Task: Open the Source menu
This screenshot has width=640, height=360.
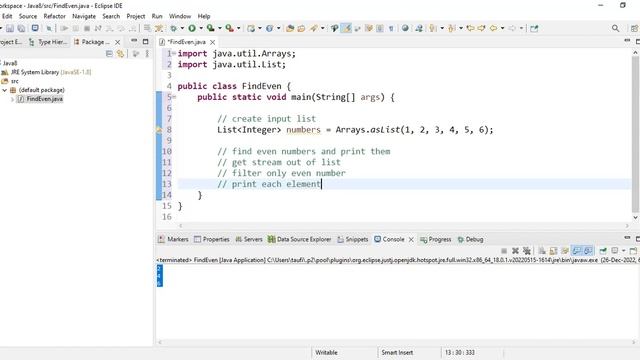Action: point(28,16)
